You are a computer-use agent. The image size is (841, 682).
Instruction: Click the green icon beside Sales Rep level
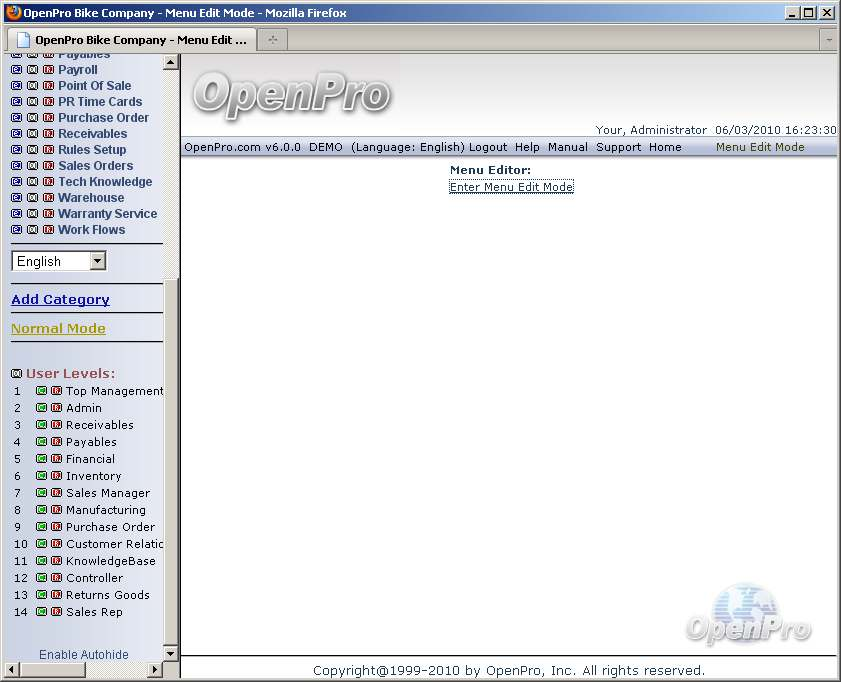coord(42,612)
